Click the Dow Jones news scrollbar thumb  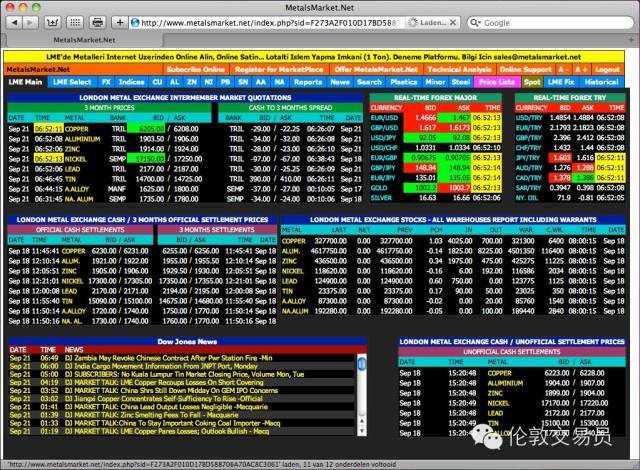pos(361,362)
